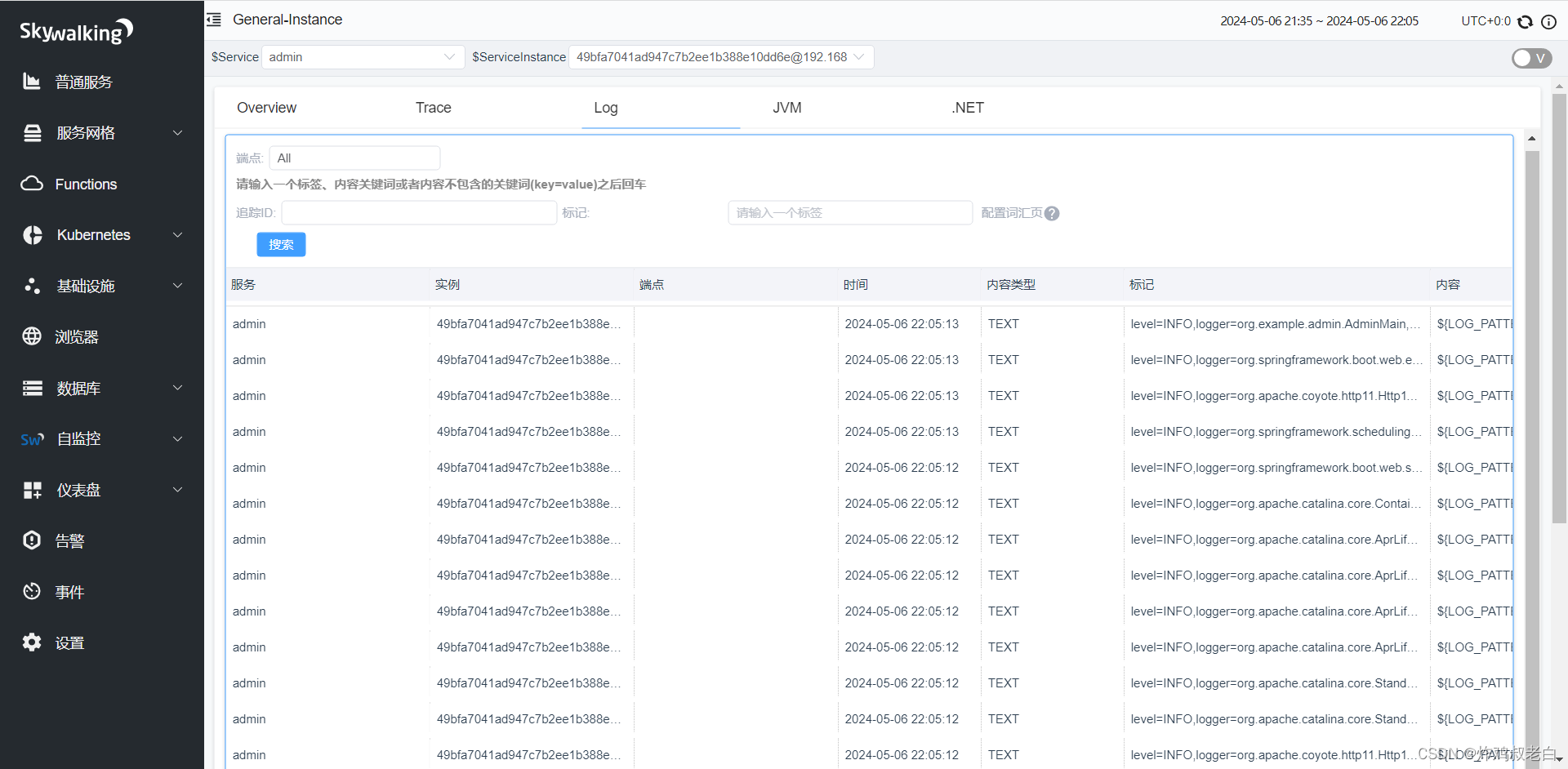Click the Kubernetes sidebar icon

pyautogui.click(x=33, y=235)
